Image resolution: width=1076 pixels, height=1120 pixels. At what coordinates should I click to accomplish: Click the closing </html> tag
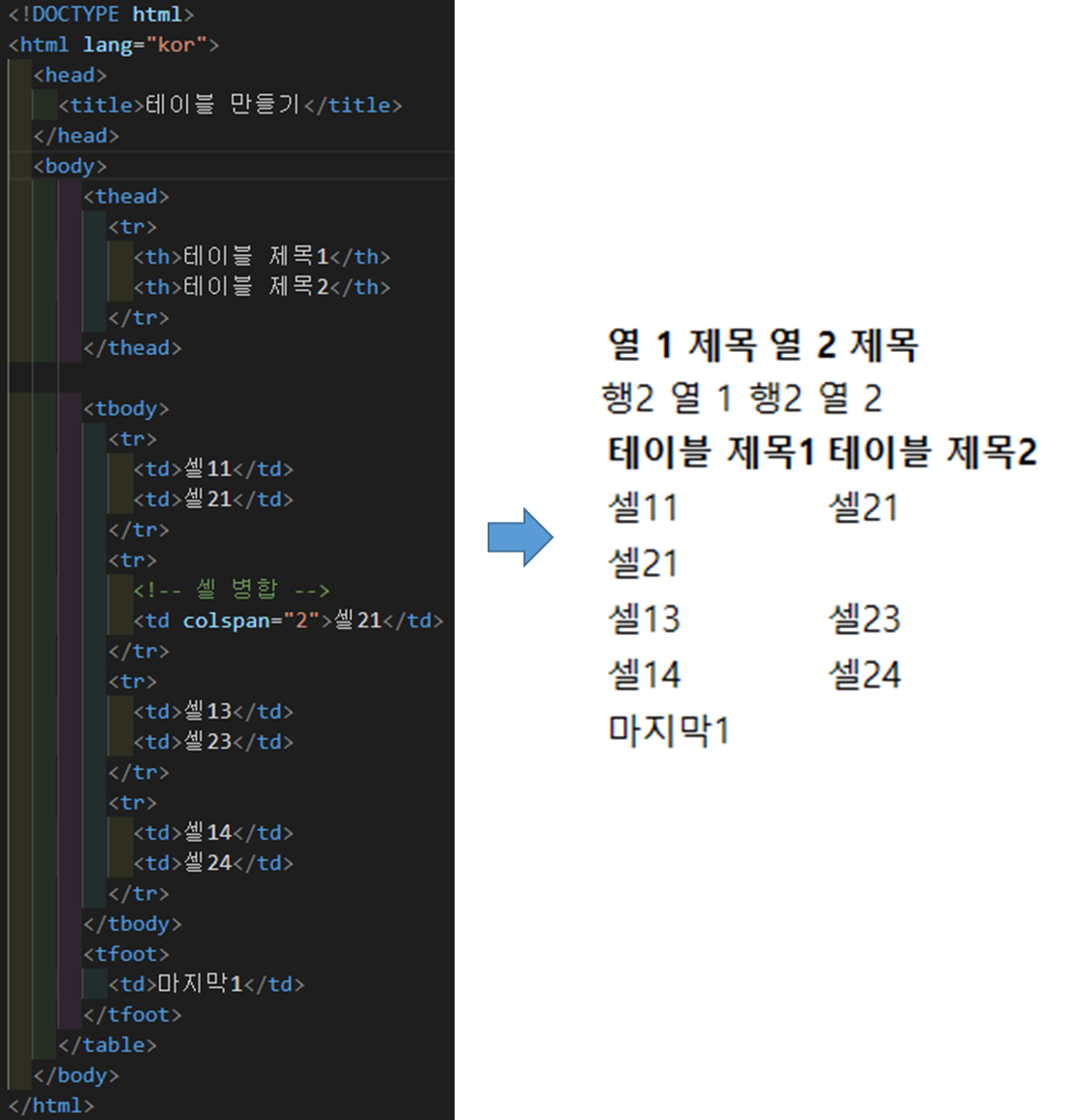point(51,1105)
